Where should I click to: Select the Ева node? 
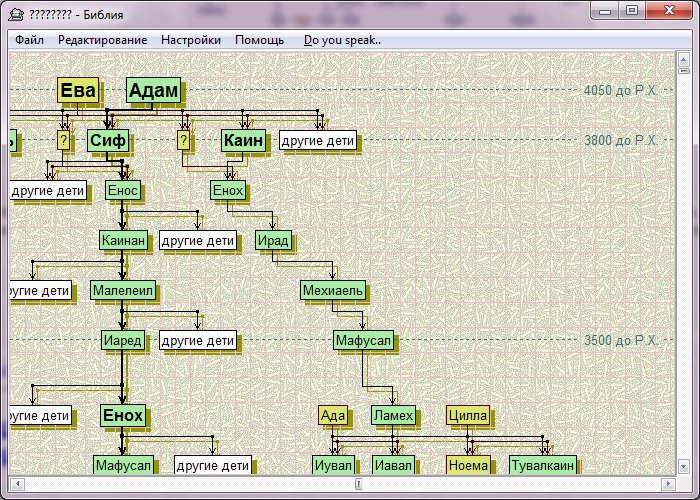pyautogui.click(x=78, y=91)
